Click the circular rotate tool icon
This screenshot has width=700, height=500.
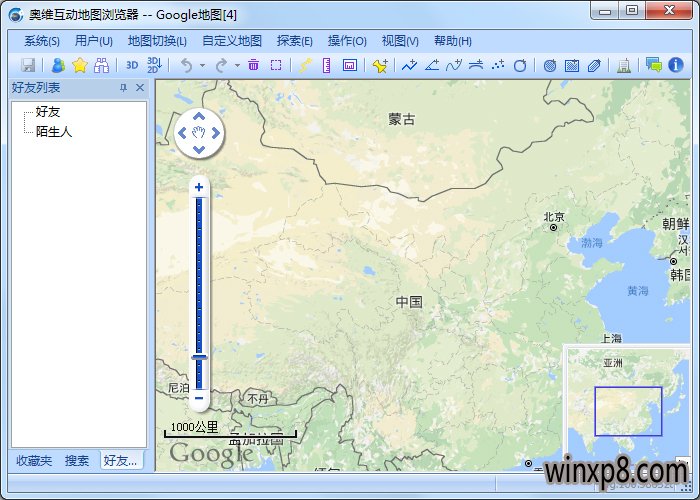[520, 66]
